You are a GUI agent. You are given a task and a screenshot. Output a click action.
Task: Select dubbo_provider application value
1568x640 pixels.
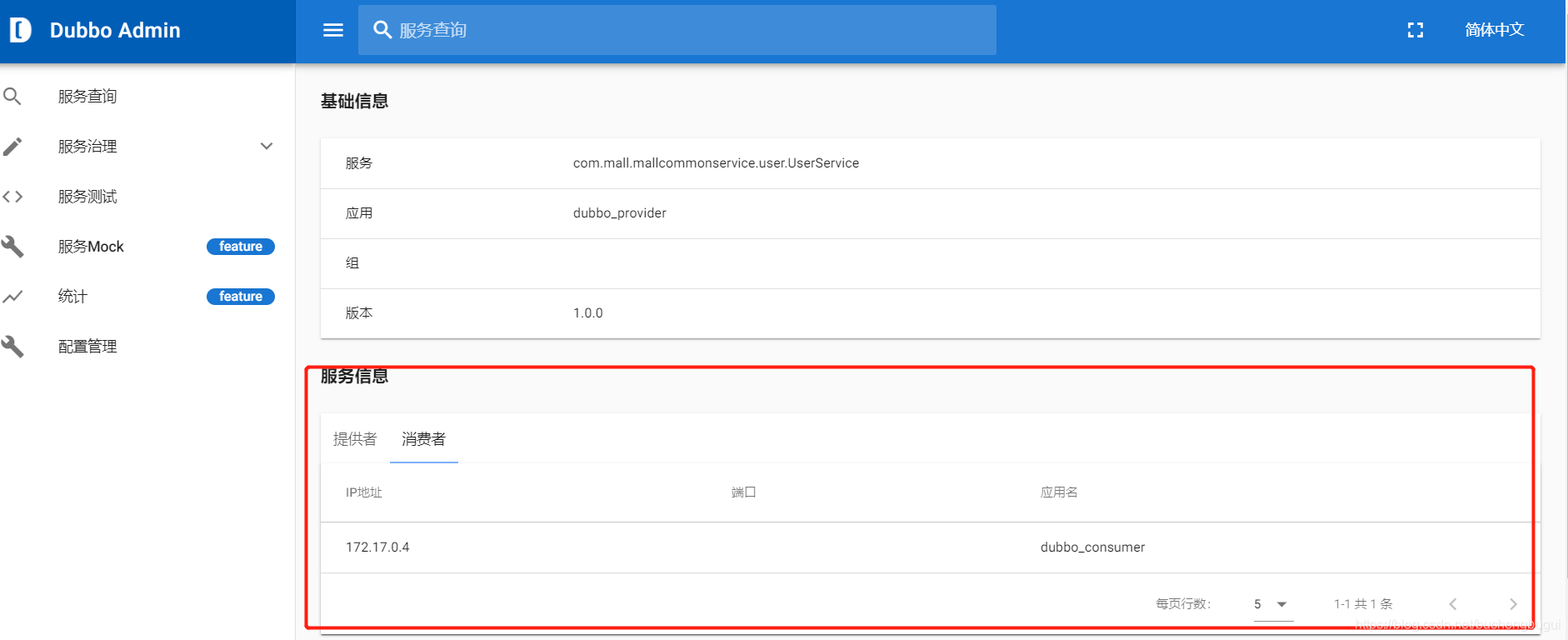point(619,213)
